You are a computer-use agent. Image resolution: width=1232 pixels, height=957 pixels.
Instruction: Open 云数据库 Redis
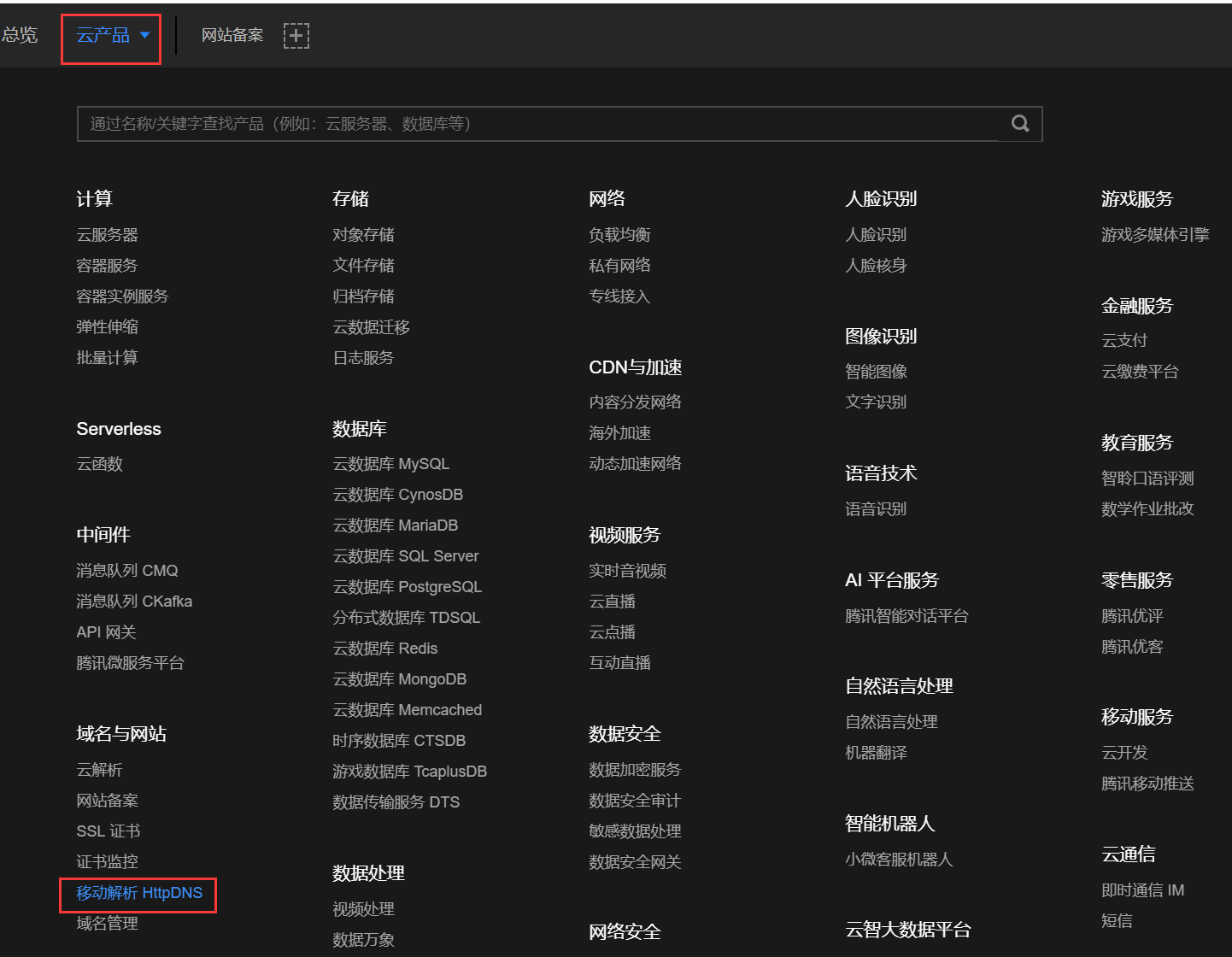pyautogui.click(x=385, y=649)
